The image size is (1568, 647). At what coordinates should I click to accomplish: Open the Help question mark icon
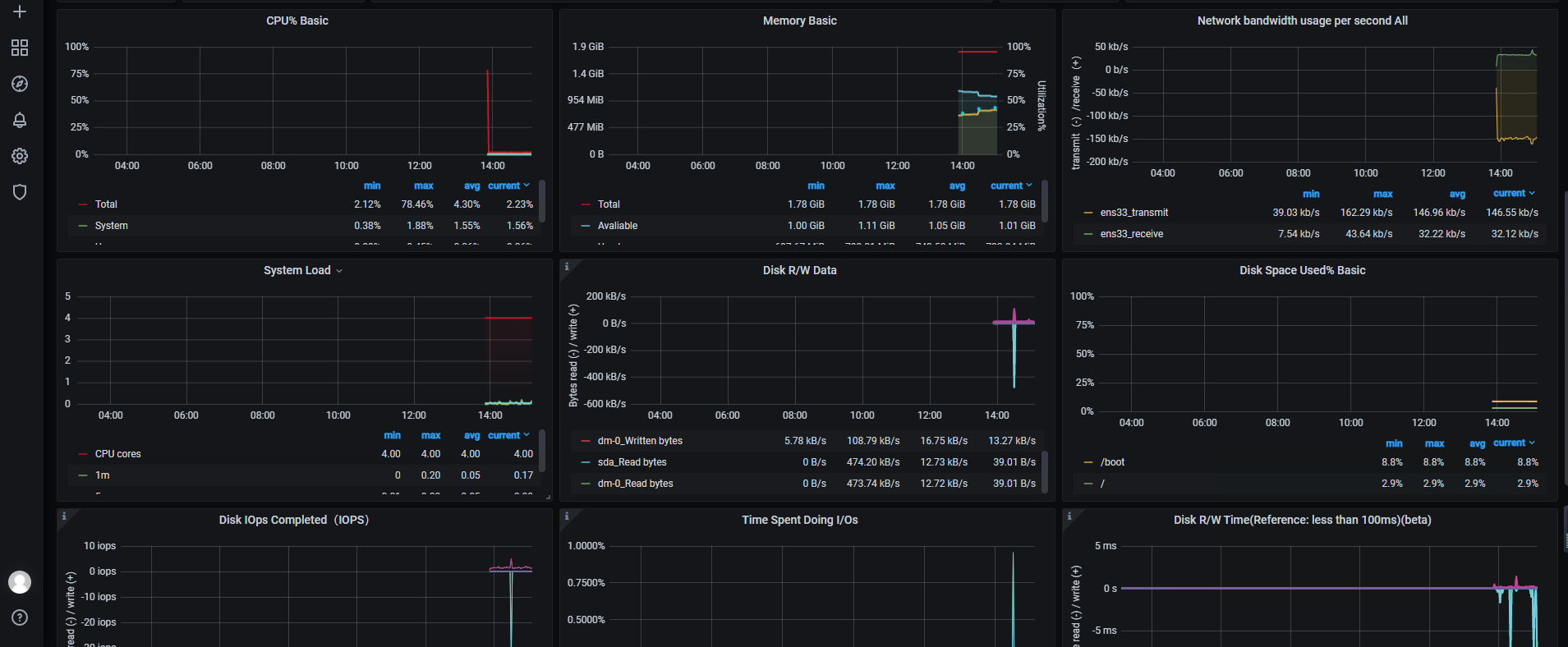click(20, 617)
